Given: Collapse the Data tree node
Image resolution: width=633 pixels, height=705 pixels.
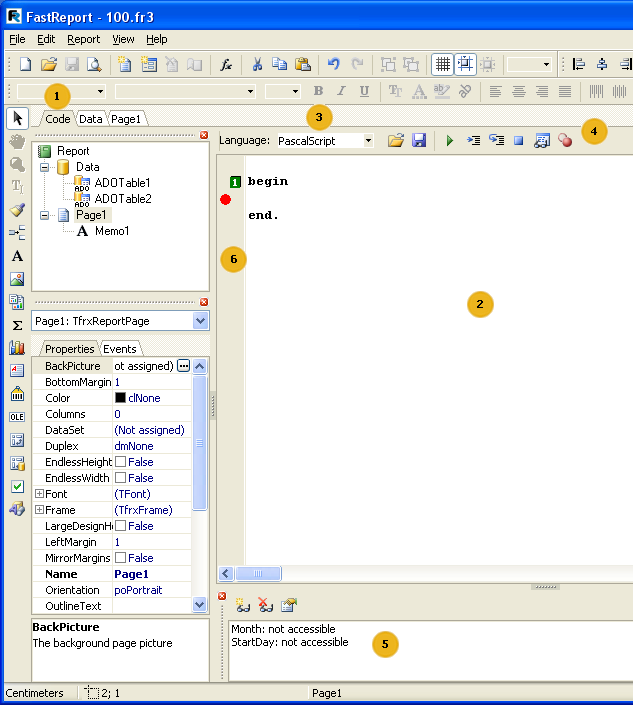Looking at the screenshot, I should (x=45, y=167).
